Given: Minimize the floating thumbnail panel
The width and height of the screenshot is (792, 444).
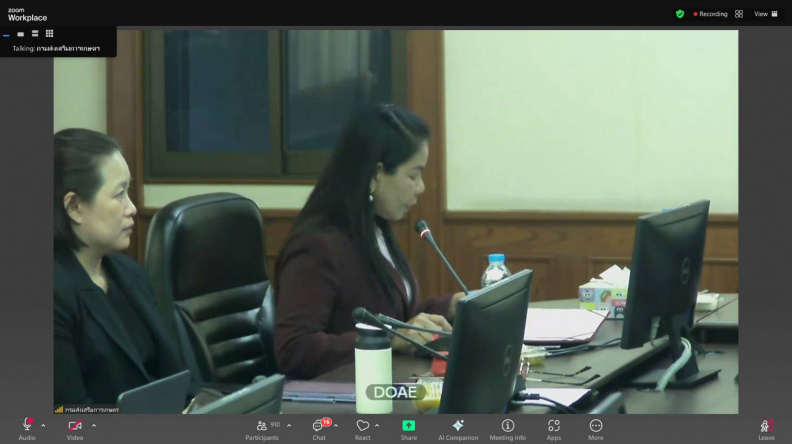Looking at the screenshot, I should coord(6,35).
